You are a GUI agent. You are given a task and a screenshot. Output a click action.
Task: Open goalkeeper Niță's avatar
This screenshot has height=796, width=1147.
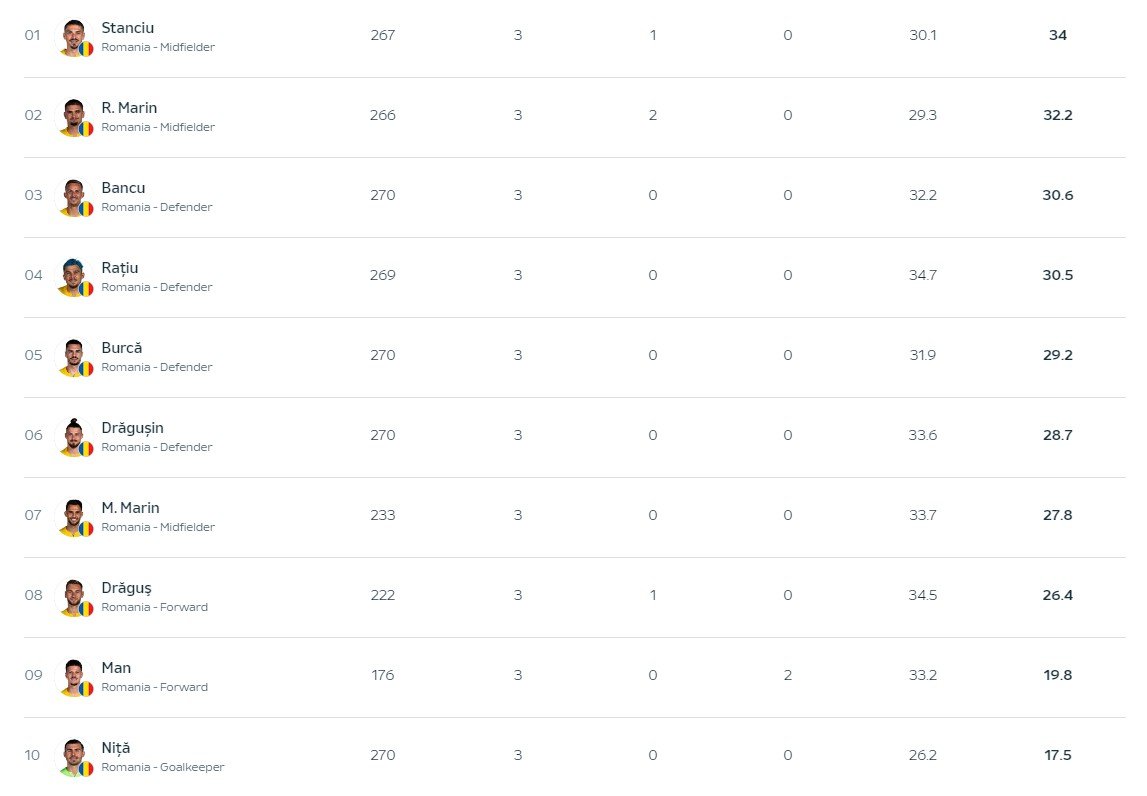point(74,757)
